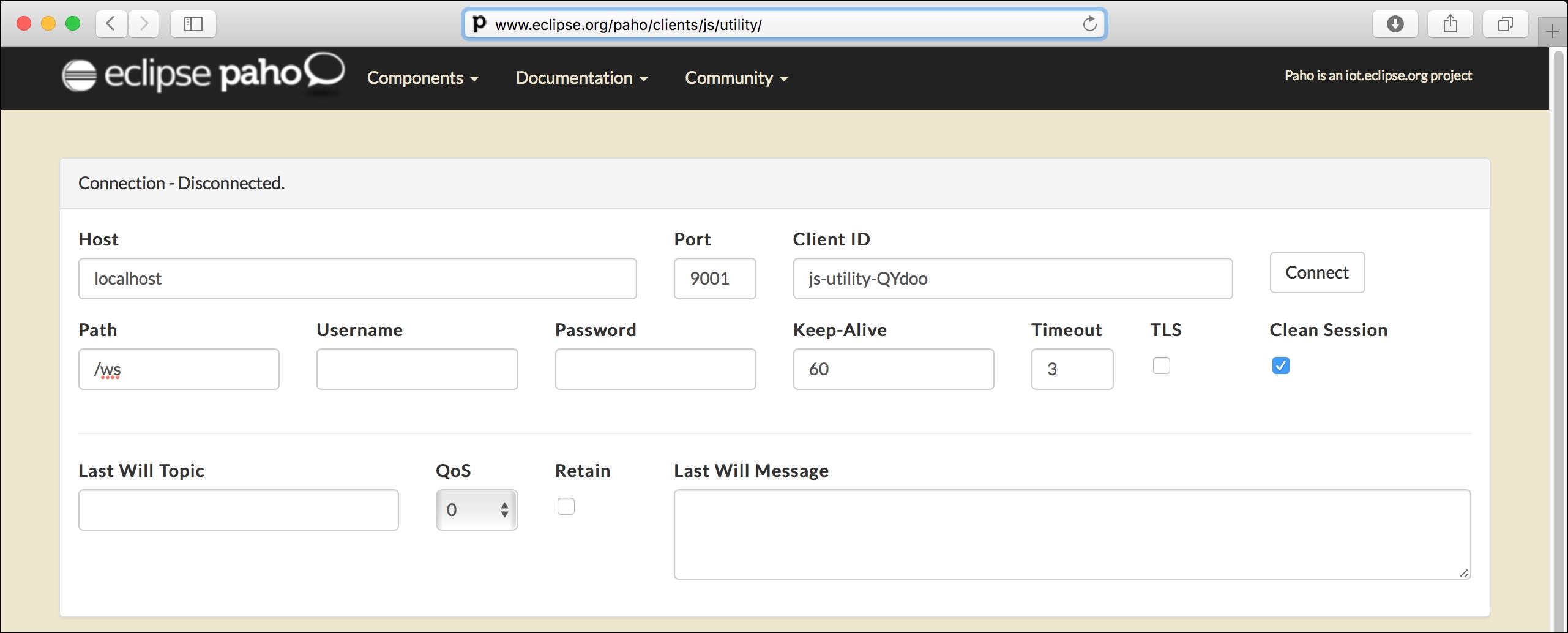Expand the Community menu
Screen dimensions: 1568x633
[x=736, y=78]
